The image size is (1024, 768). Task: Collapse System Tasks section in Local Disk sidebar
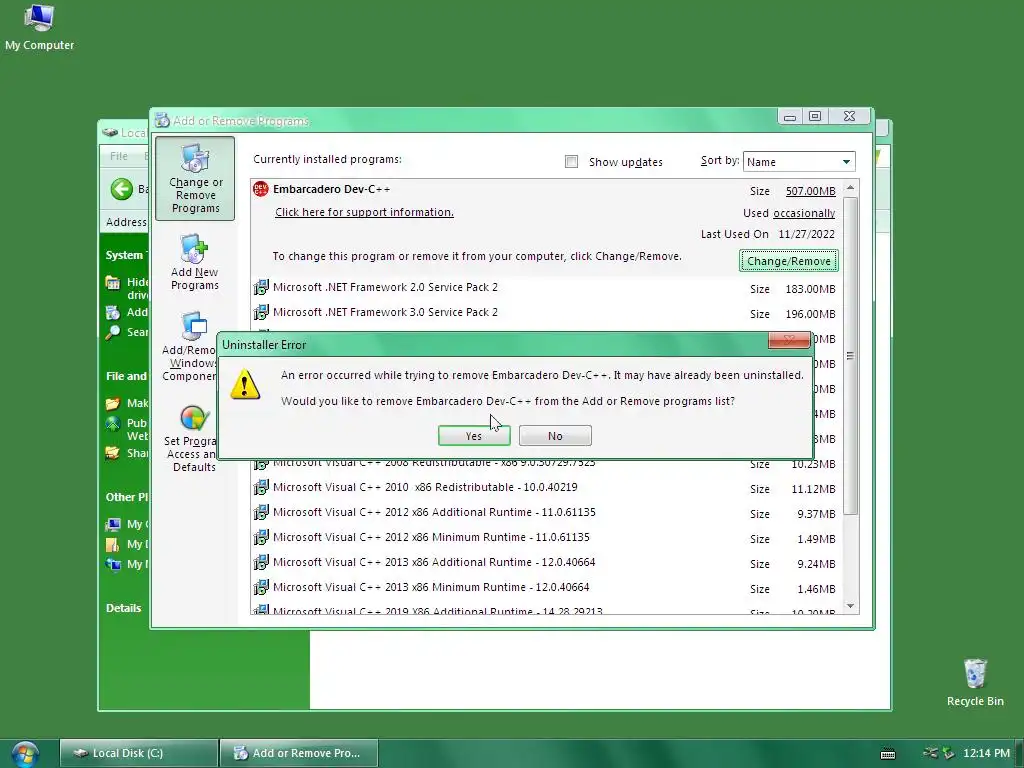coord(126,255)
